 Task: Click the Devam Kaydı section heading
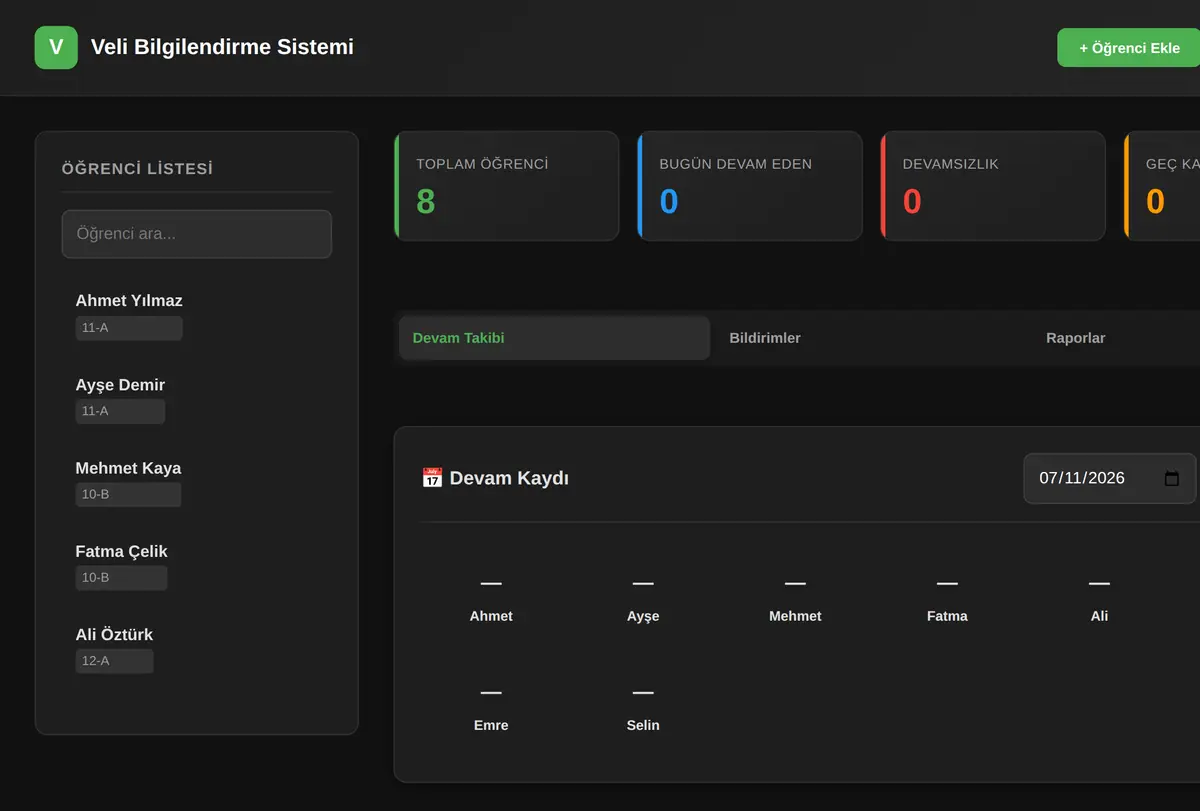coord(509,478)
